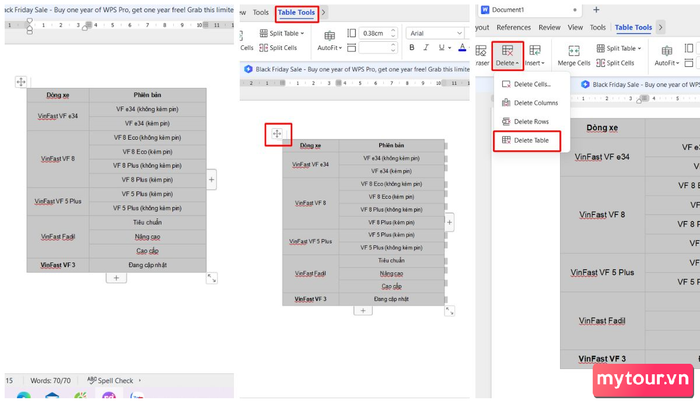Click 'VinFast VF 5 Plus' cell in right table
The width and height of the screenshot is (700, 405).
tap(602, 272)
